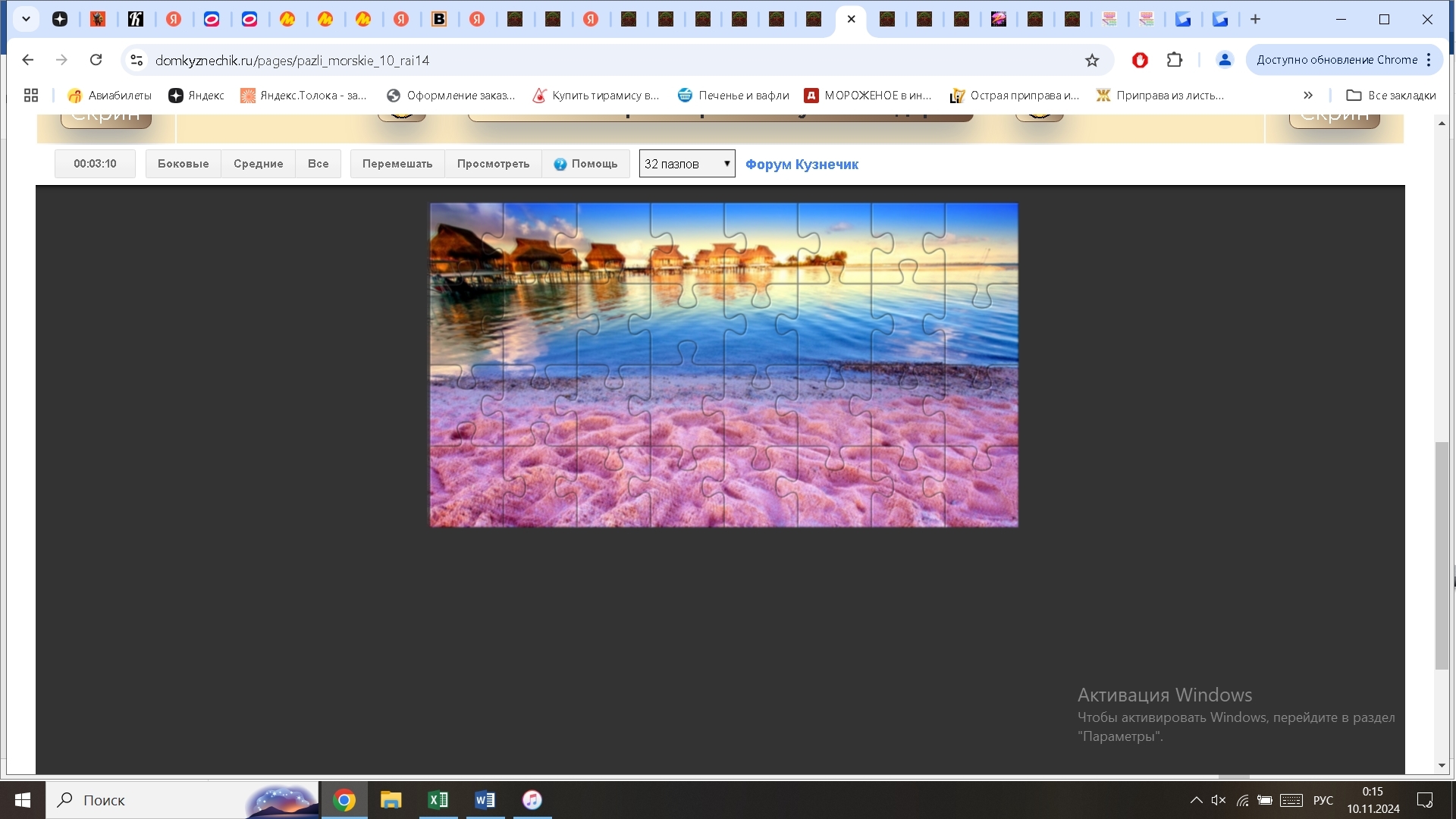
Task: Open the 'Острая приправа' bookmark
Action: (1014, 96)
